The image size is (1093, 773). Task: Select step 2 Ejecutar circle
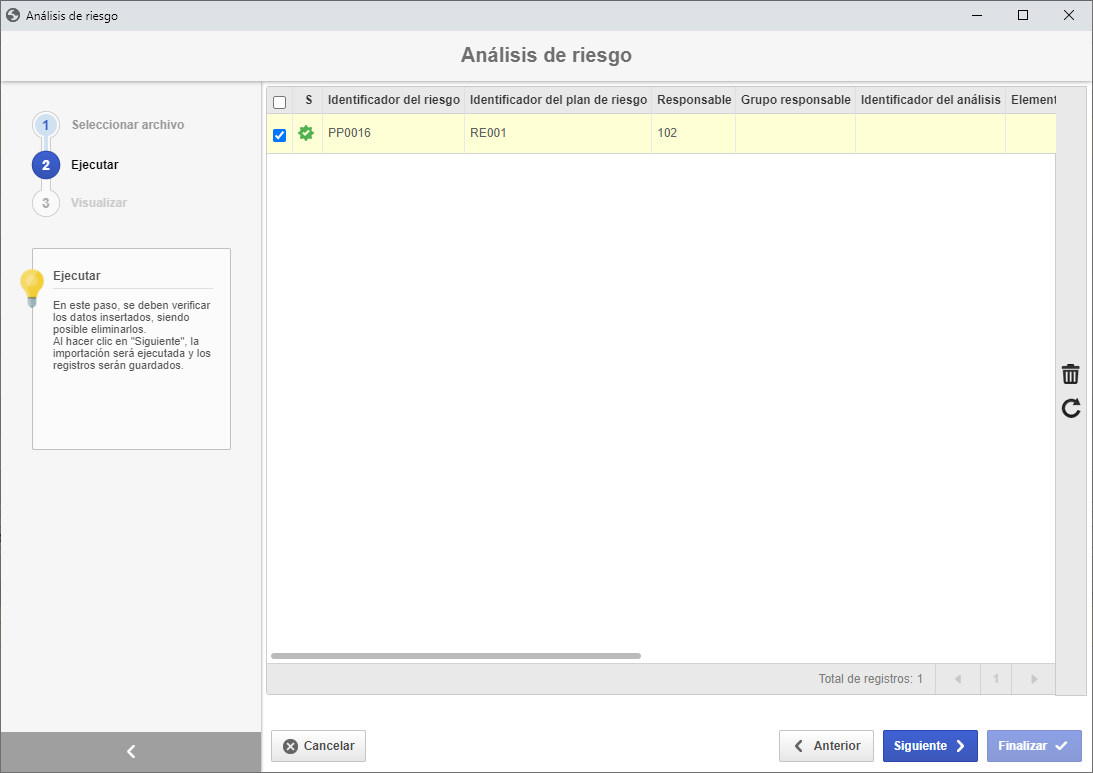(46, 165)
